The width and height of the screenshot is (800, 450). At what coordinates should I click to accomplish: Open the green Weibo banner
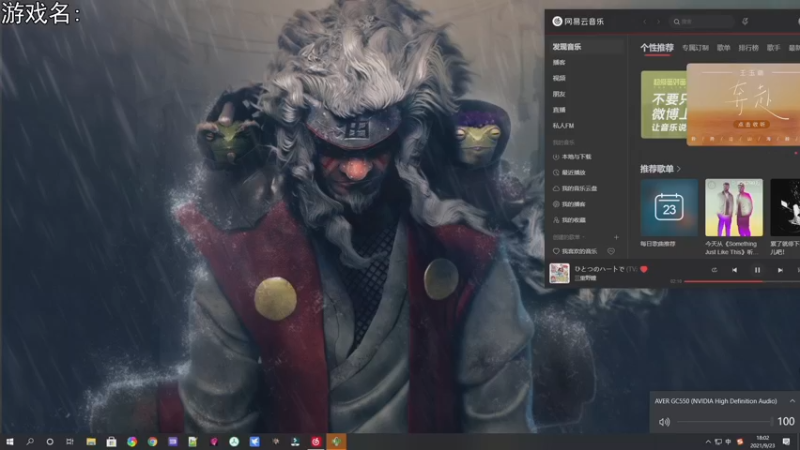coord(664,105)
